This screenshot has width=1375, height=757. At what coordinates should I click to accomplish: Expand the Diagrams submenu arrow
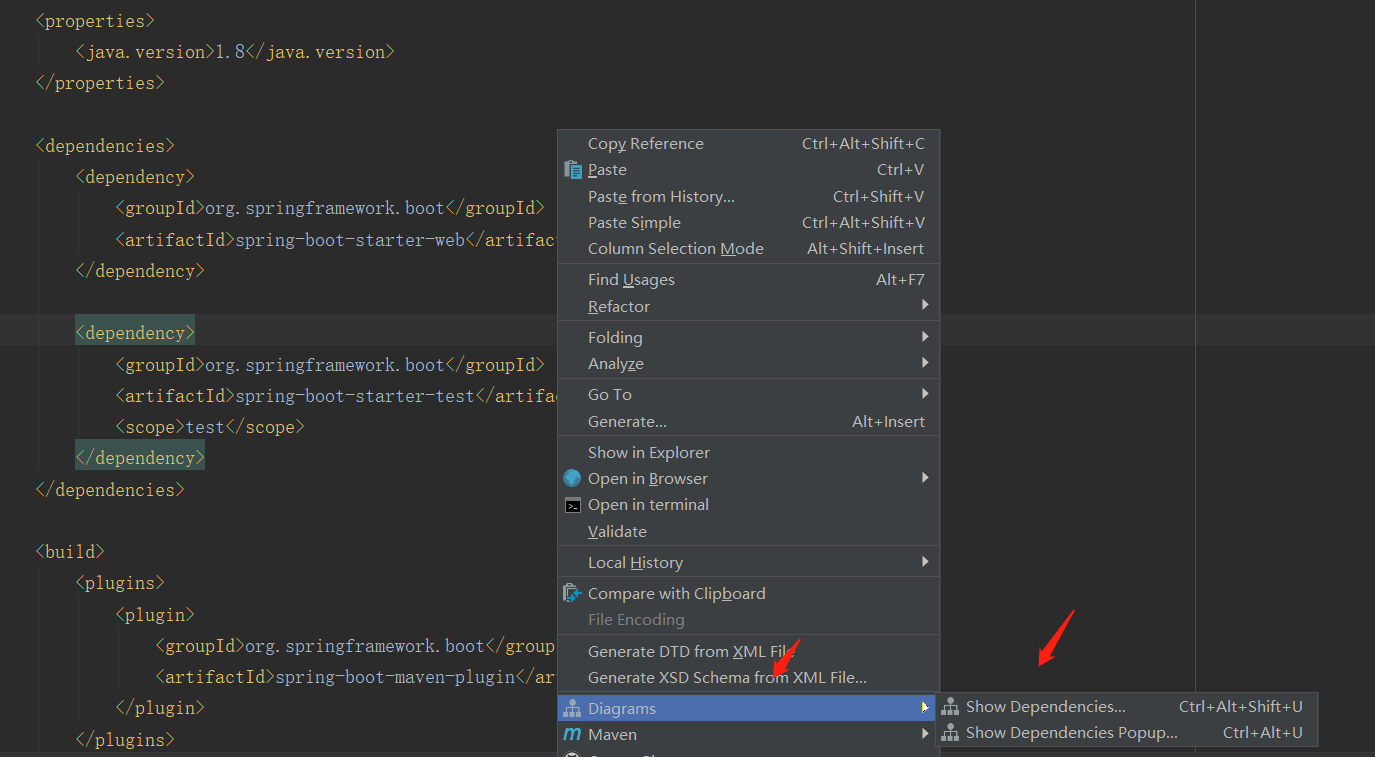925,707
